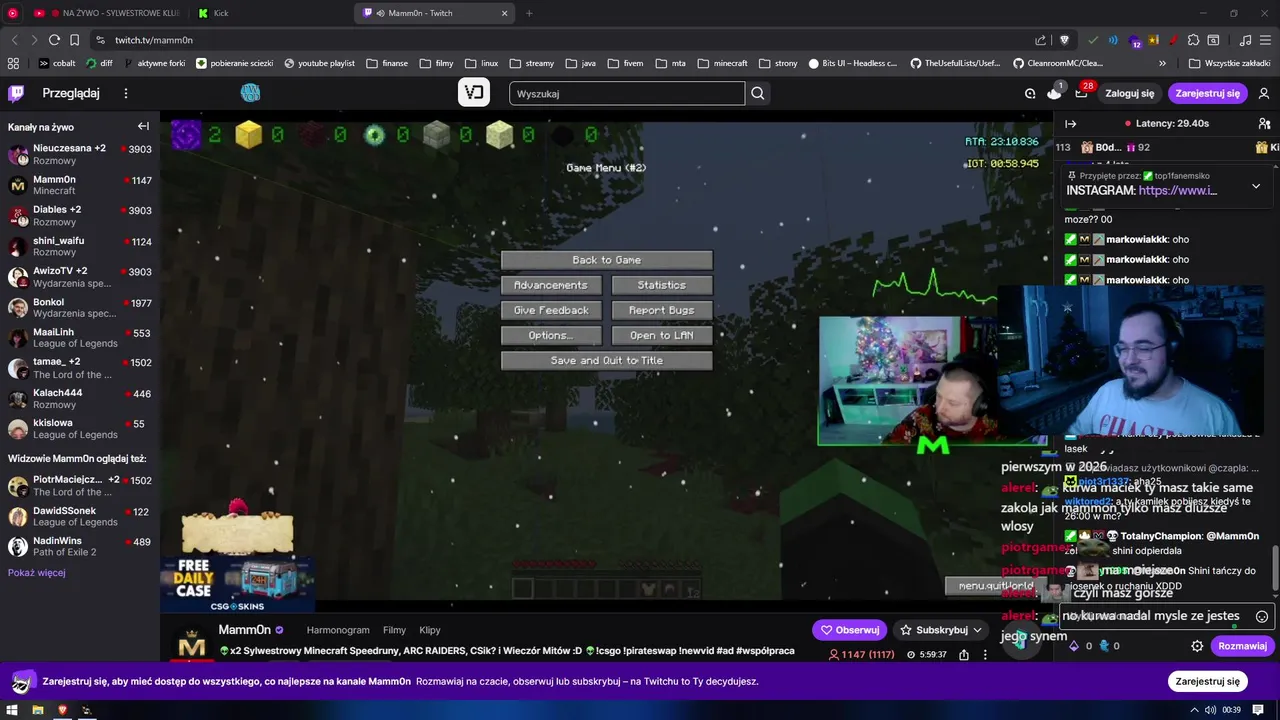Click Zarejestruj się in bottom banner
This screenshot has width=1280, height=720.
[1207, 681]
